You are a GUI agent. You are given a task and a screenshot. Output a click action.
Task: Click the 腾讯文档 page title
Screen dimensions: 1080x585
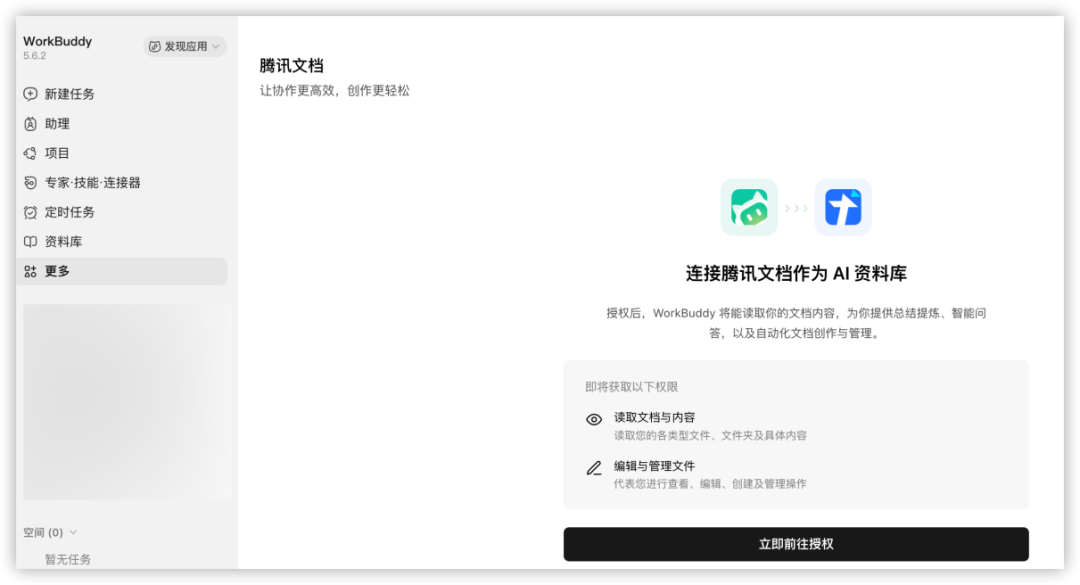point(291,65)
